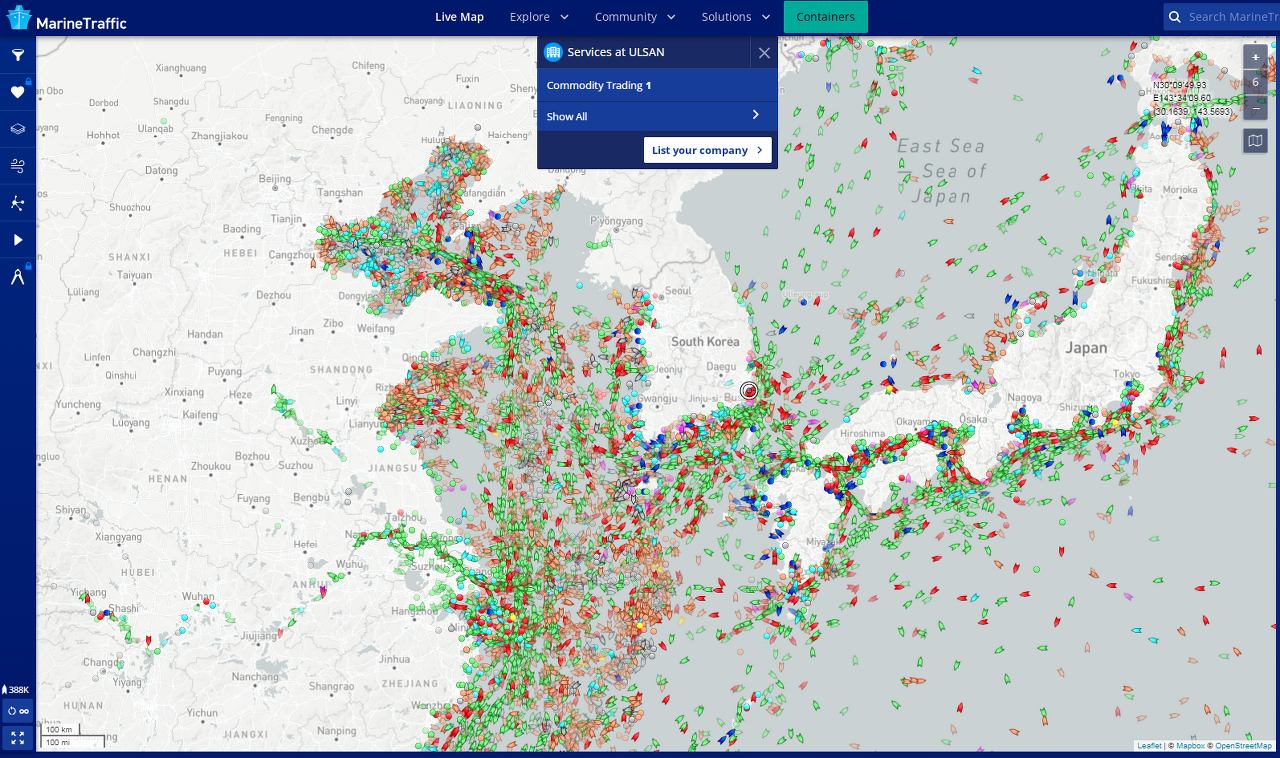Open the map type selector icon
This screenshot has width=1280, height=758.
[1255, 141]
